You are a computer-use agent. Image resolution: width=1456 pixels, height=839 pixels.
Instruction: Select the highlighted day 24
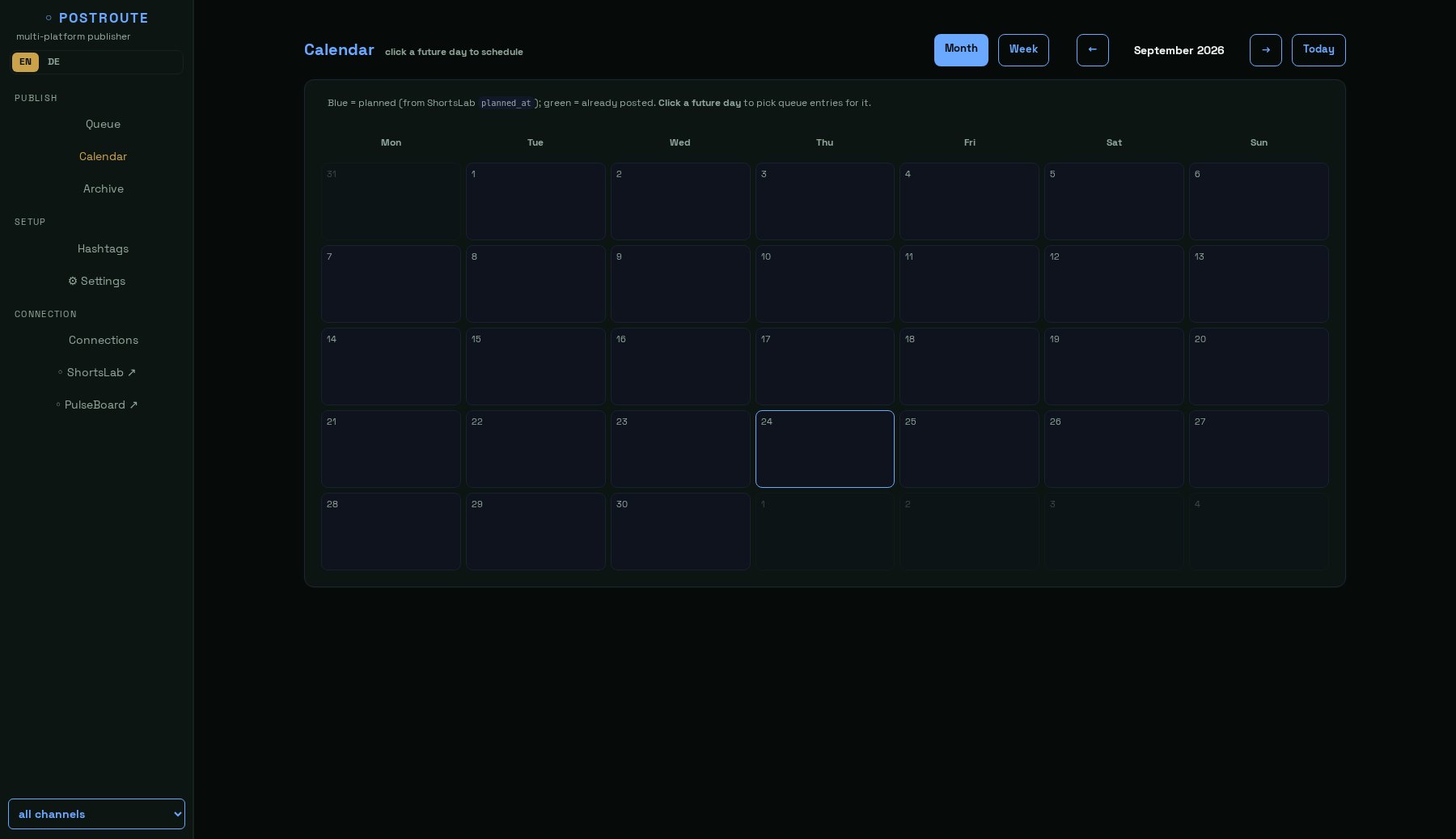[824, 449]
